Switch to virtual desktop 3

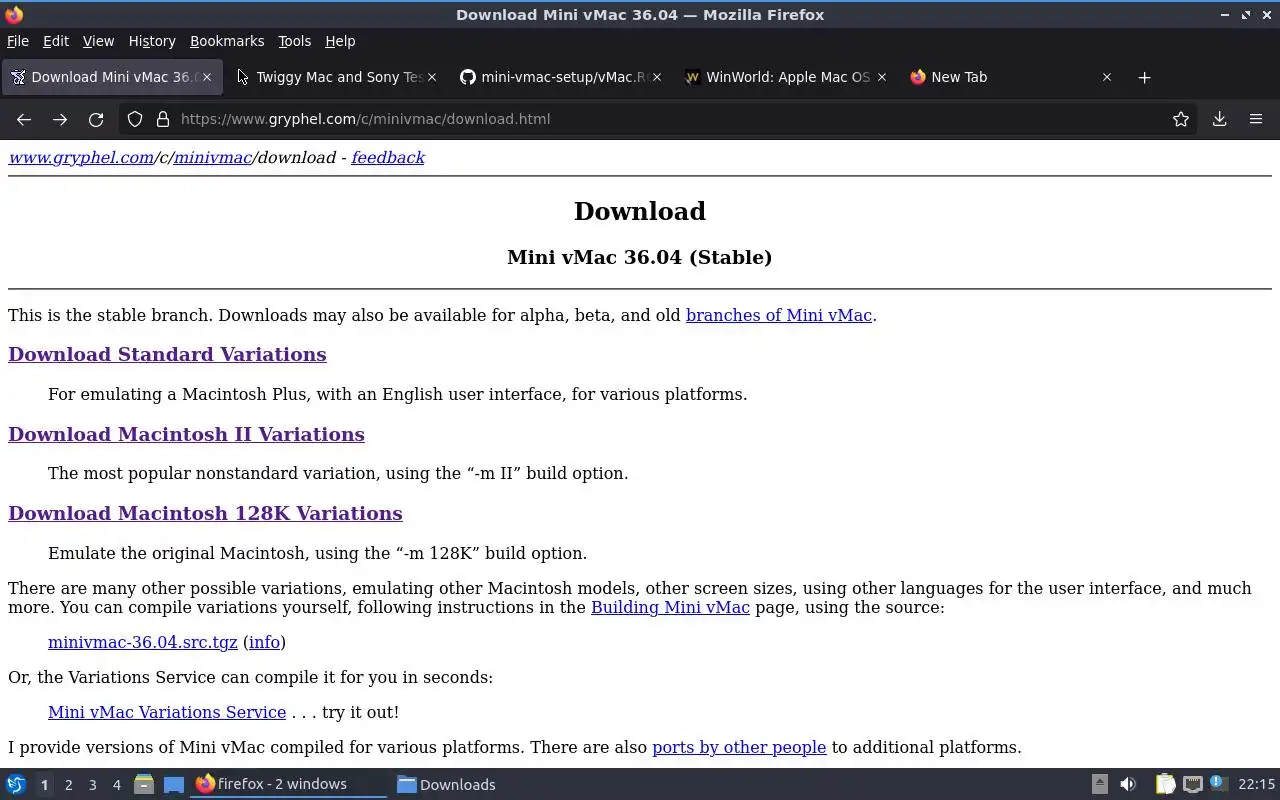pos(92,785)
